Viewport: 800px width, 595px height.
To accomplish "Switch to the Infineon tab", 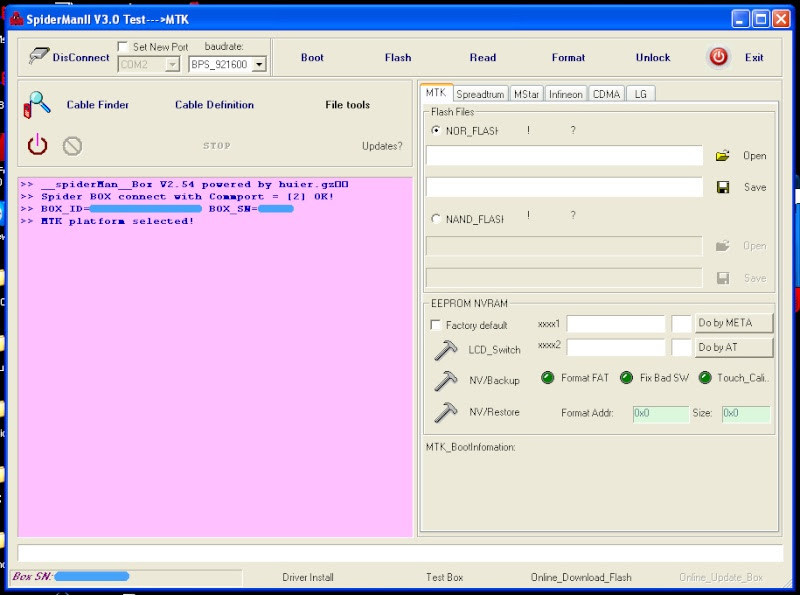I will pyautogui.click(x=565, y=94).
